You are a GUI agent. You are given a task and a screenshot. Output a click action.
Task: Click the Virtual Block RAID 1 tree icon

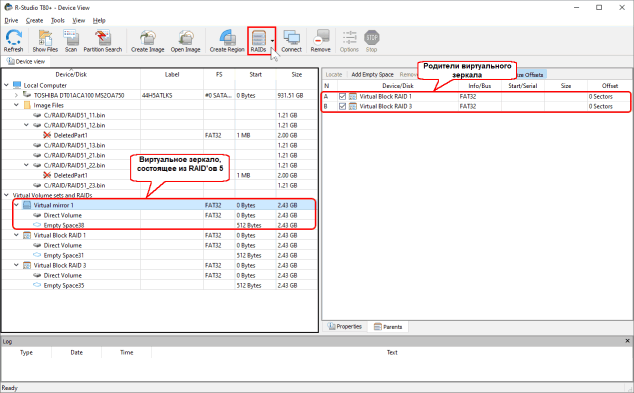pyautogui.click(x=27, y=235)
